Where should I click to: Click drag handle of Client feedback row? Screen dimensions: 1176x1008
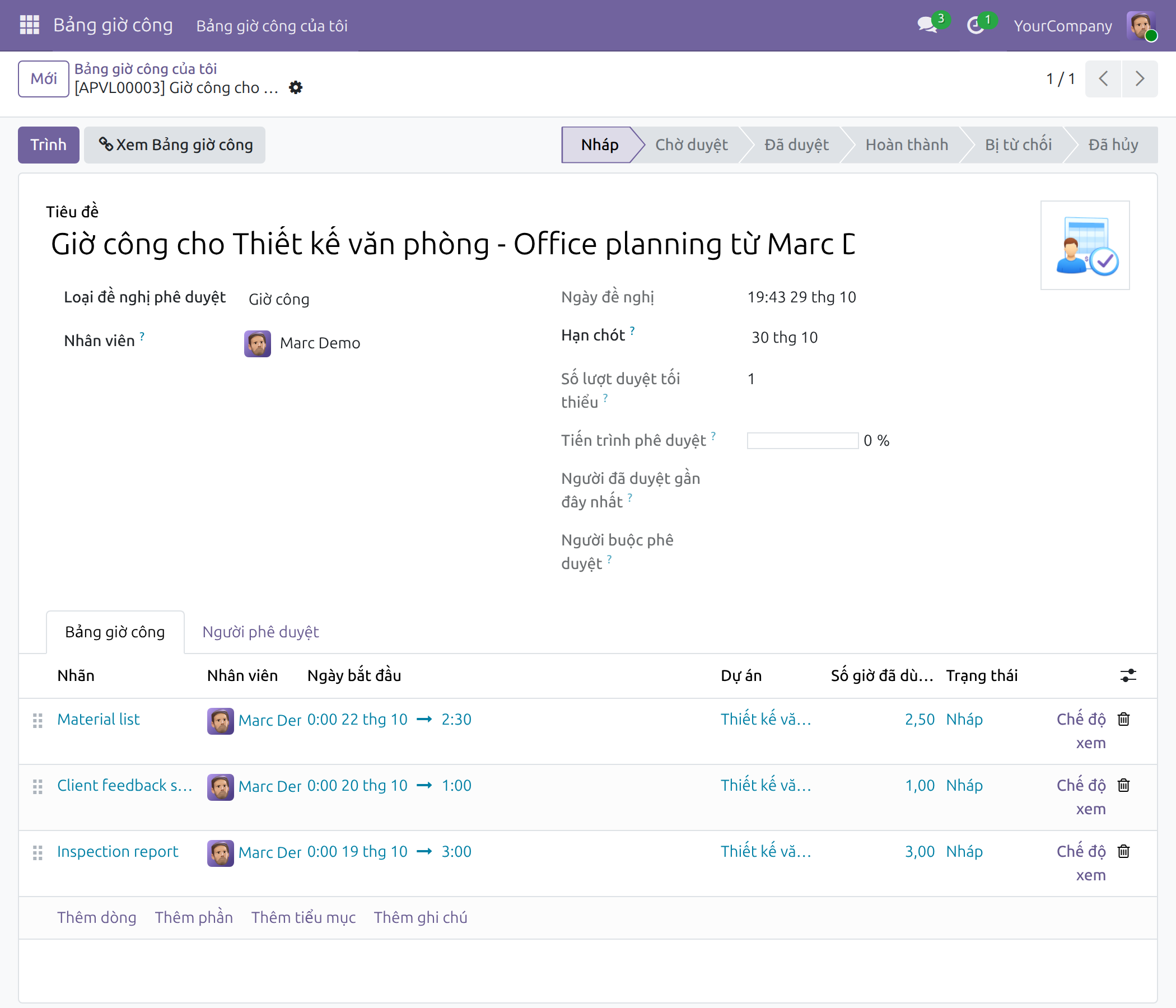(38, 787)
